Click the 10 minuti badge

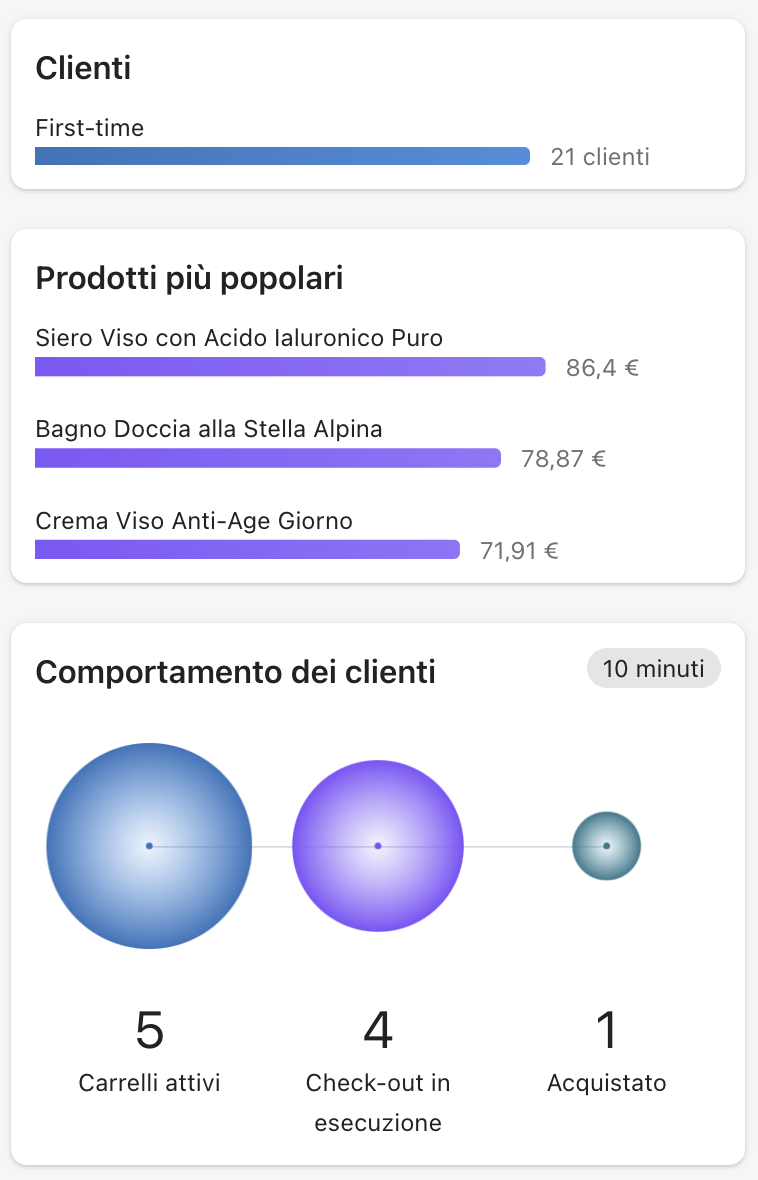[x=653, y=669]
